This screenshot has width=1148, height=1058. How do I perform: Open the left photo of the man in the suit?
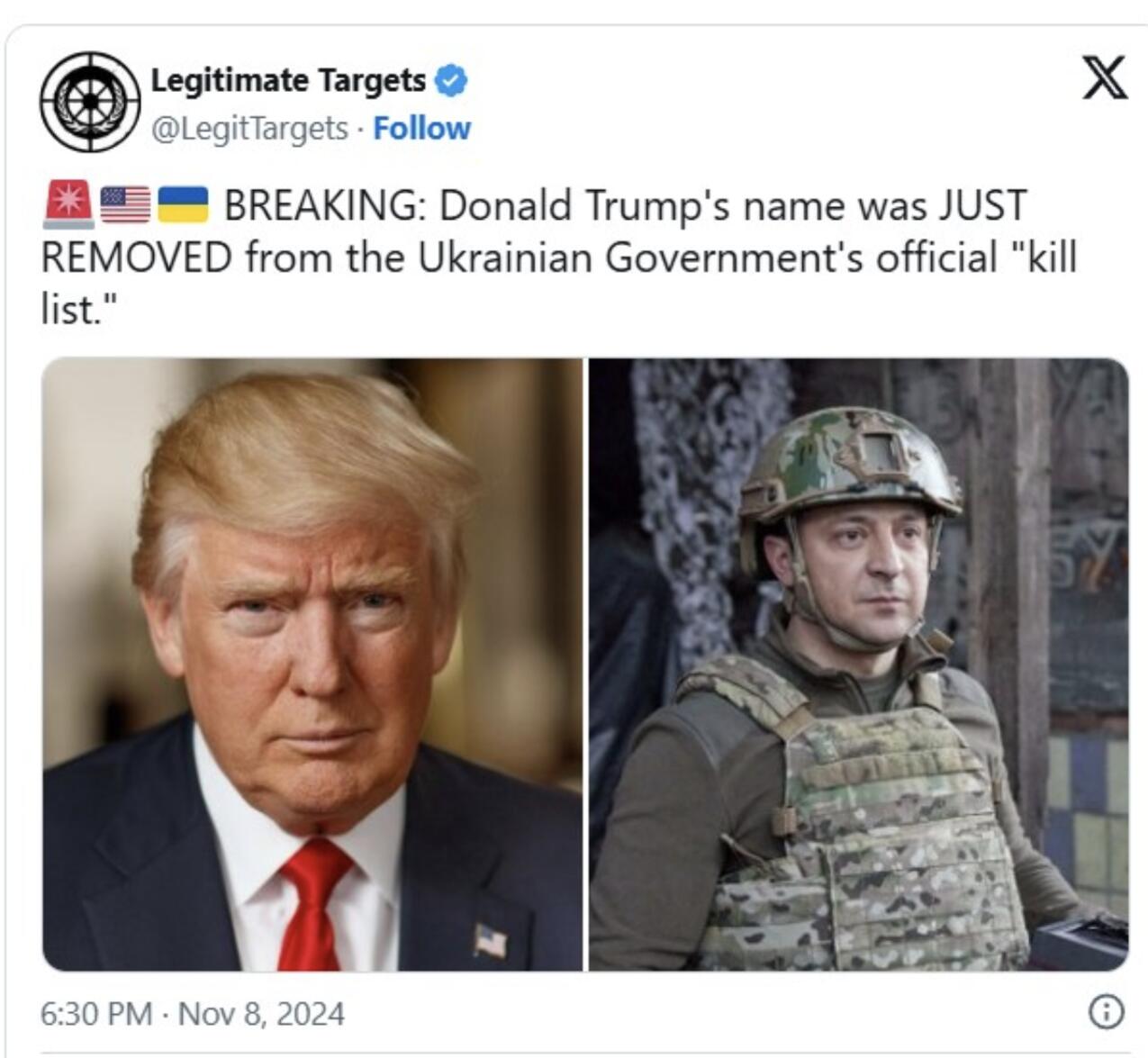tap(312, 665)
